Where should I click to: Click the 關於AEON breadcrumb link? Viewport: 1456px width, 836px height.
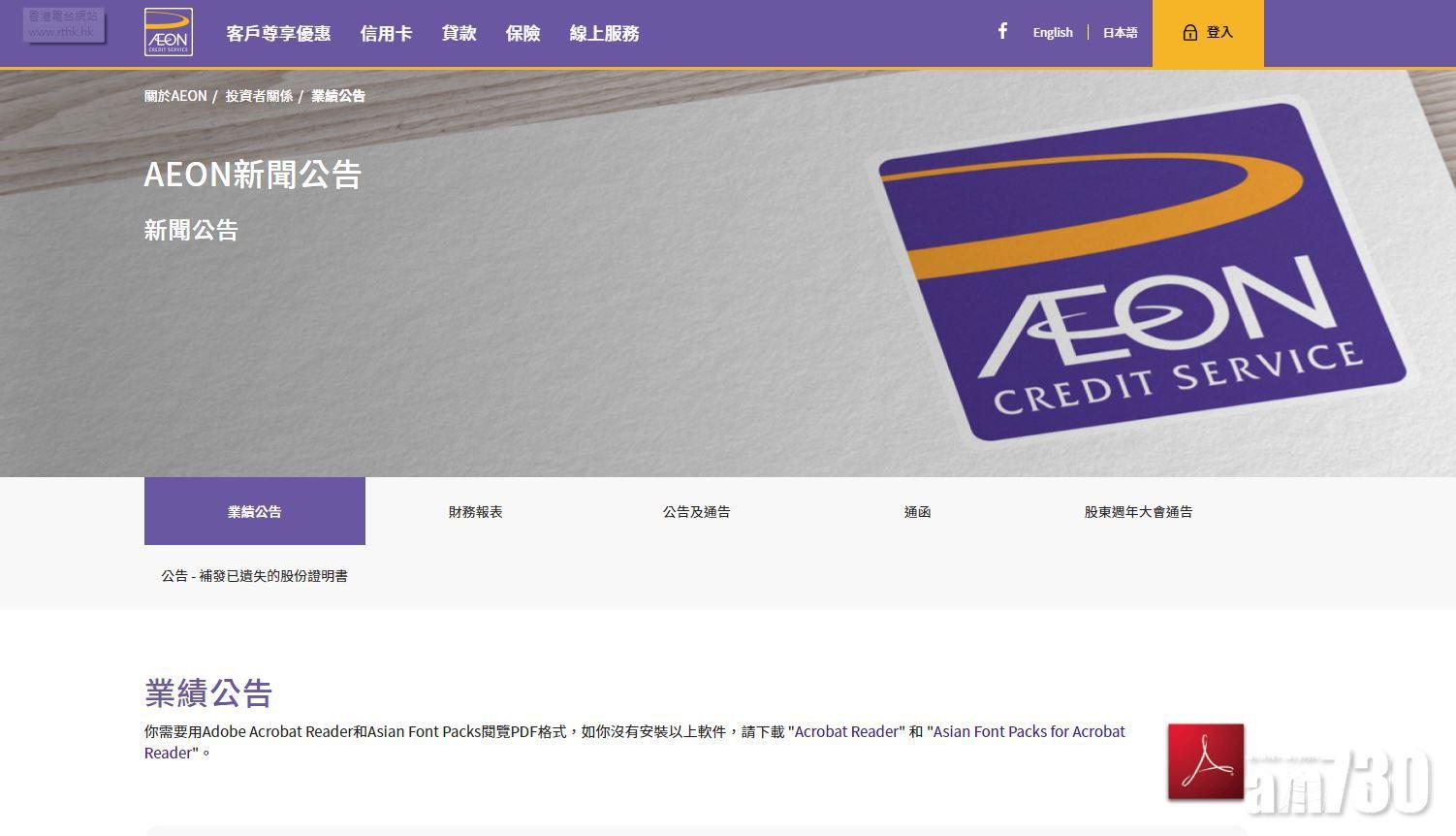(174, 95)
